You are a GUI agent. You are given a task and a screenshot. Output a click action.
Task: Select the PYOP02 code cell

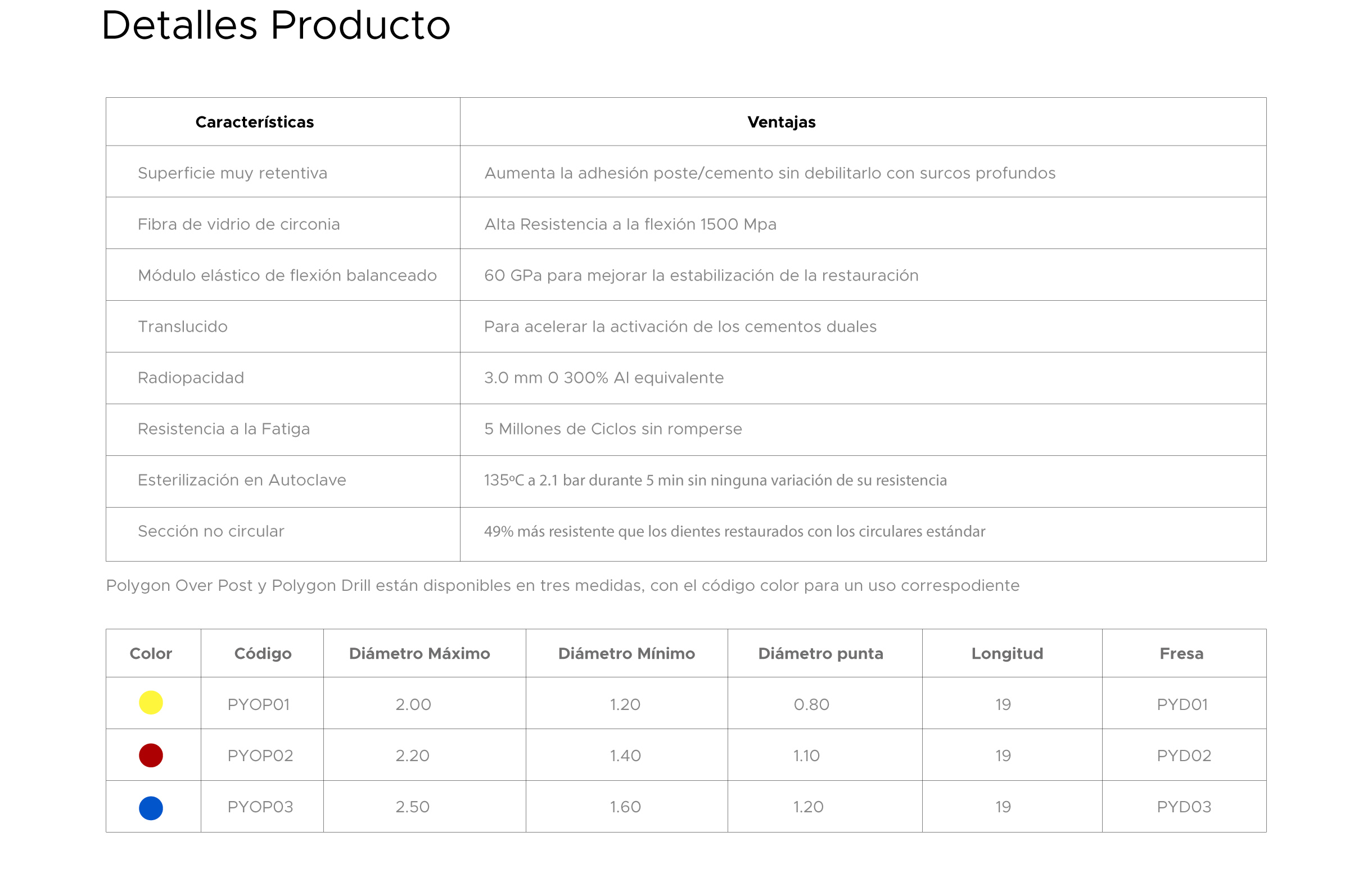(260, 756)
